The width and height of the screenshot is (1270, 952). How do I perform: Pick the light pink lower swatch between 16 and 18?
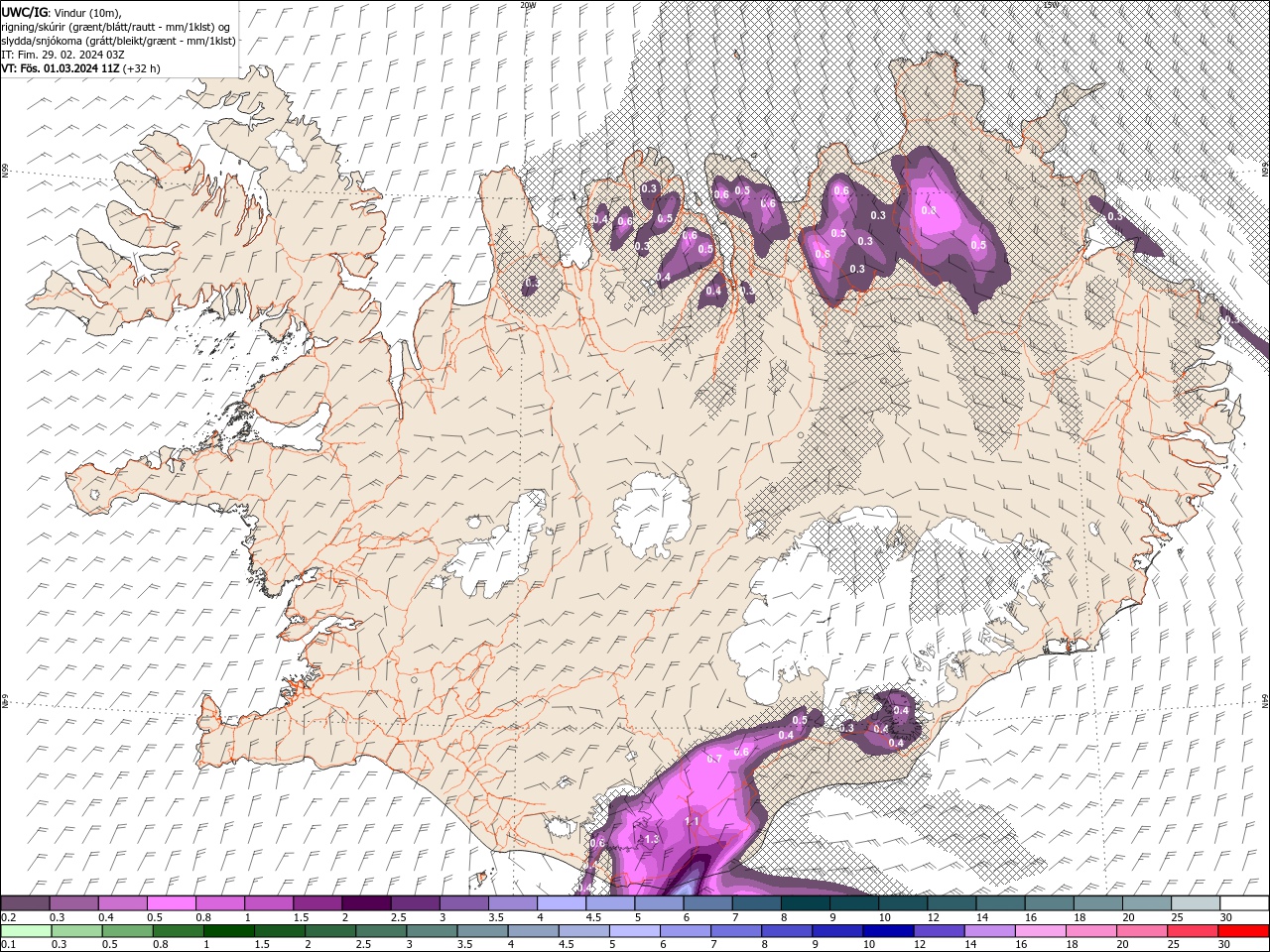tap(1040, 931)
